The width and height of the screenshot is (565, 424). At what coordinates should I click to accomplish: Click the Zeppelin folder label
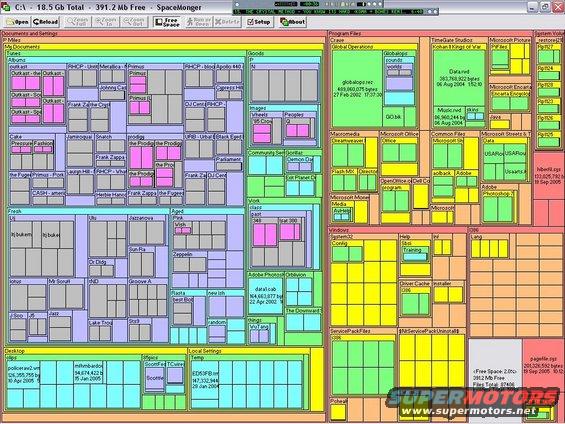click(183, 254)
